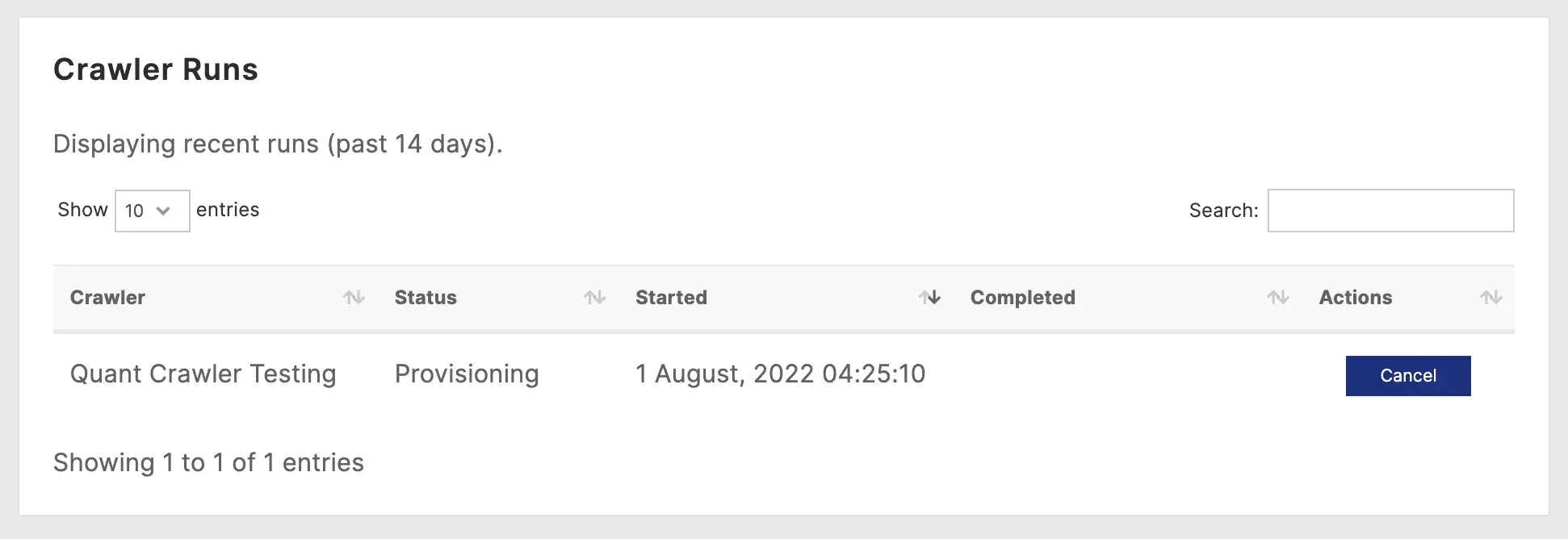Cancel the Quant Crawler Testing run

(1407, 376)
